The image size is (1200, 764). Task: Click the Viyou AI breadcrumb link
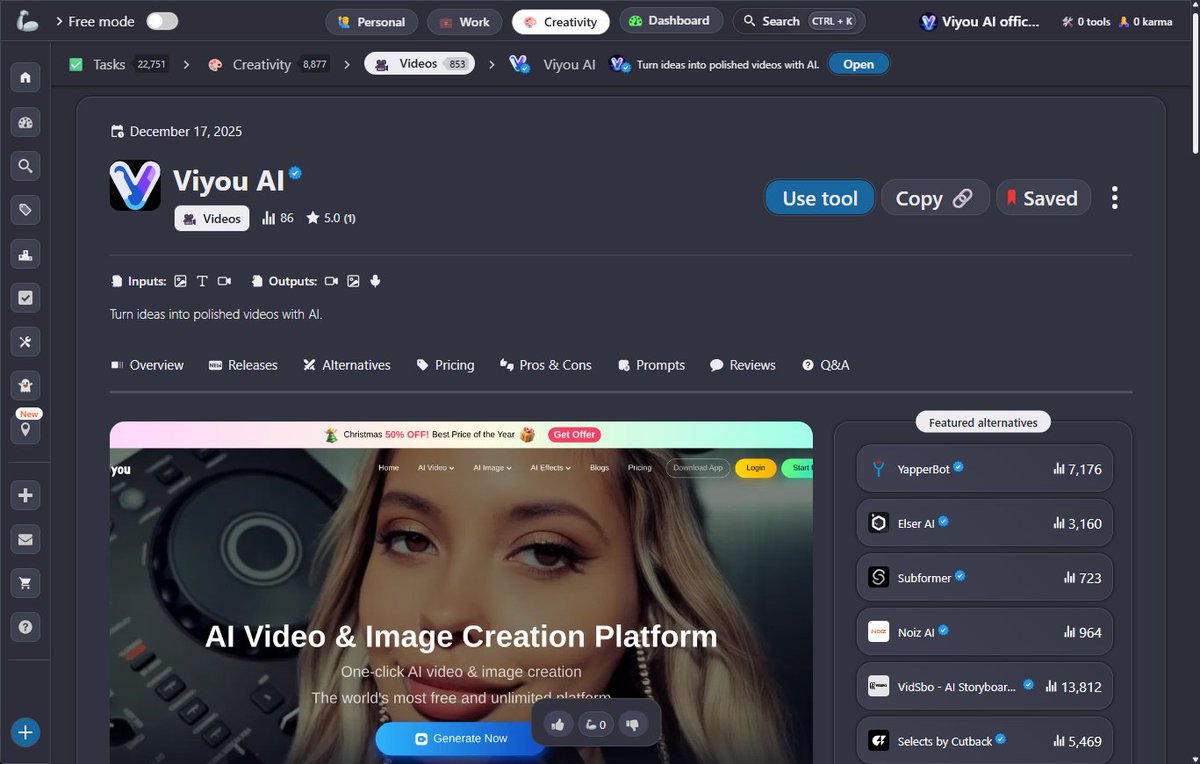(x=569, y=64)
